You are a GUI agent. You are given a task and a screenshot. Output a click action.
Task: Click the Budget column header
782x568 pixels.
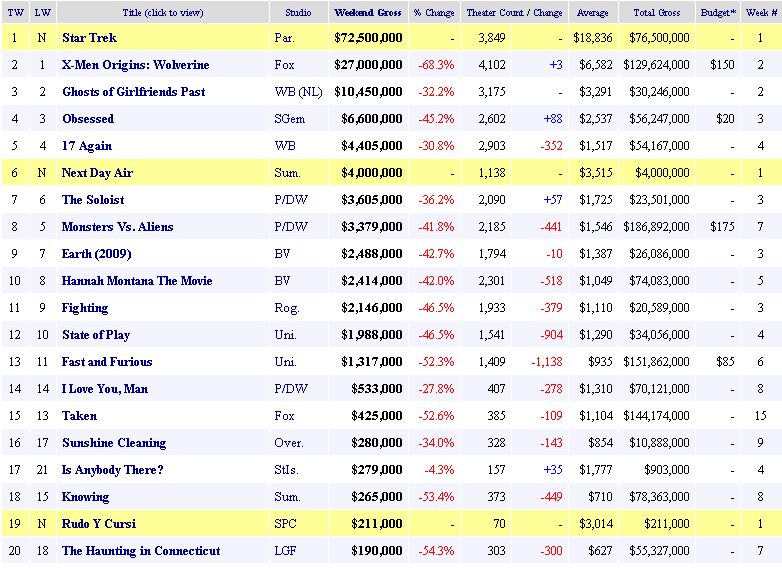(720, 13)
